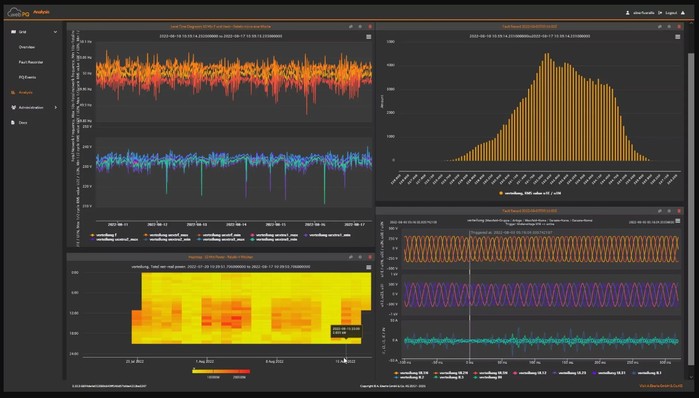Click the heatmap color scale gradient bar
The width and height of the screenshot is (699, 398).
pyautogui.click(x=221, y=371)
